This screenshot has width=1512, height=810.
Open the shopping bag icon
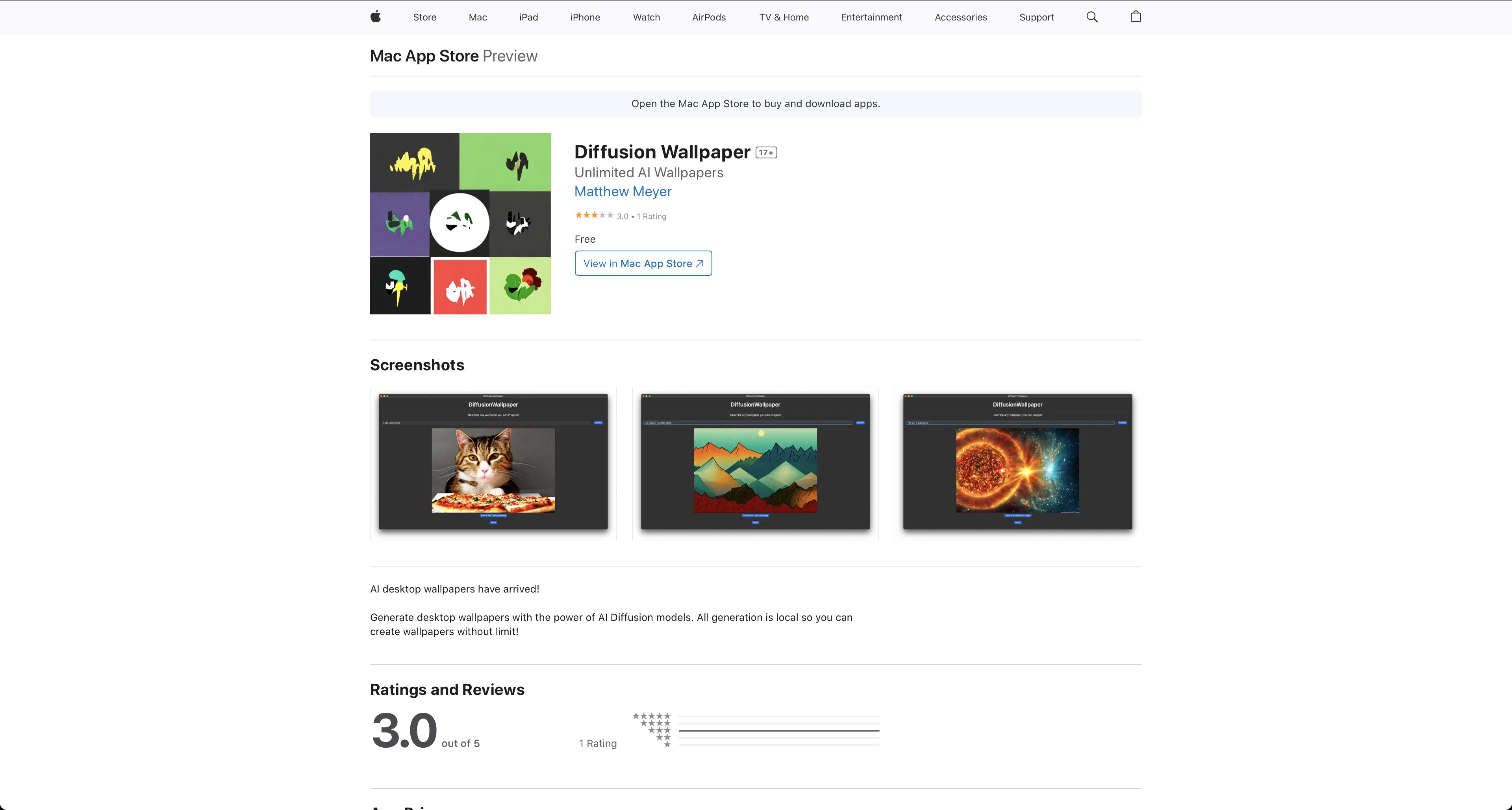pyautogui.click(x=1135, y=17)
